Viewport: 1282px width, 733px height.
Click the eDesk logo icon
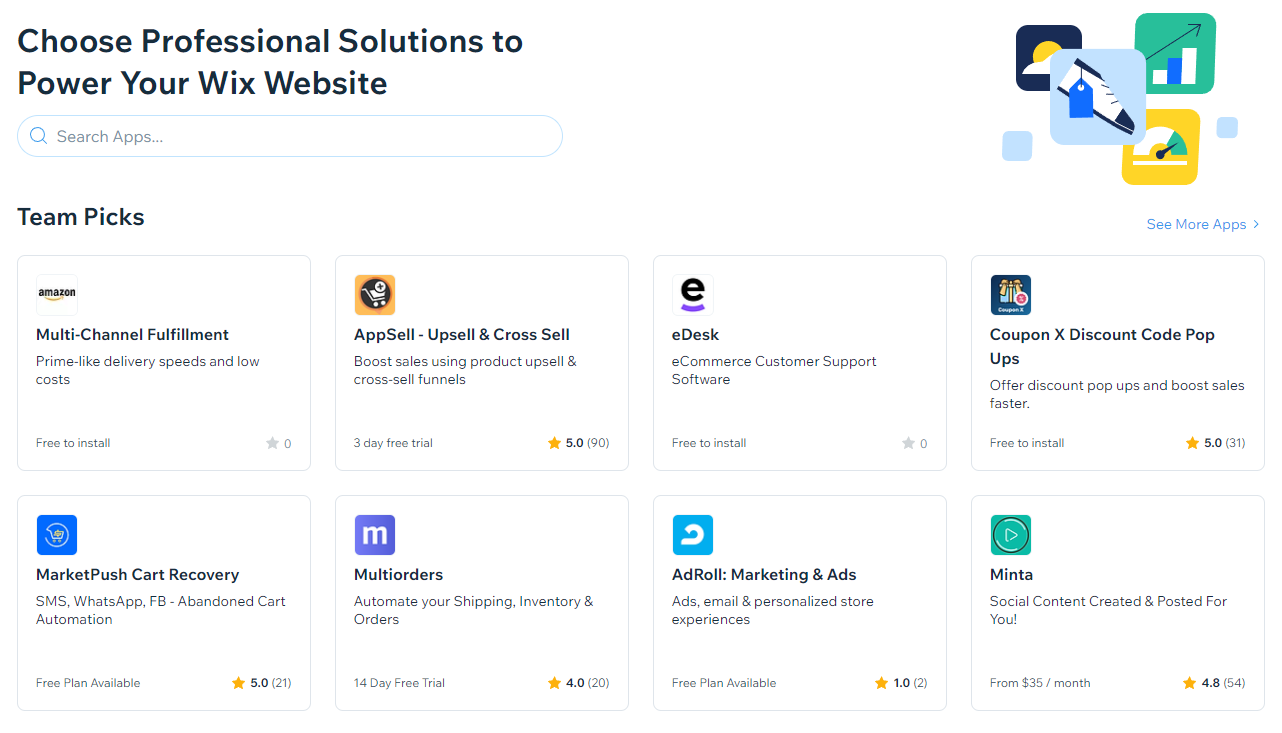[693, 295]
